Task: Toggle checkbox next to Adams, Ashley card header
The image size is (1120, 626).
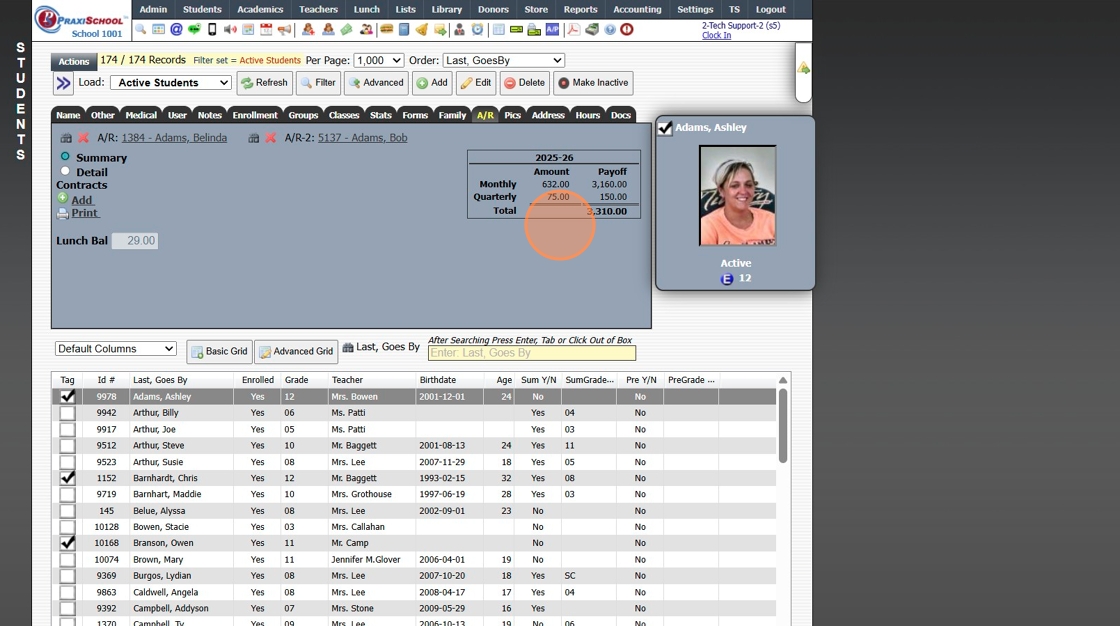Action: tap(665, 128)
